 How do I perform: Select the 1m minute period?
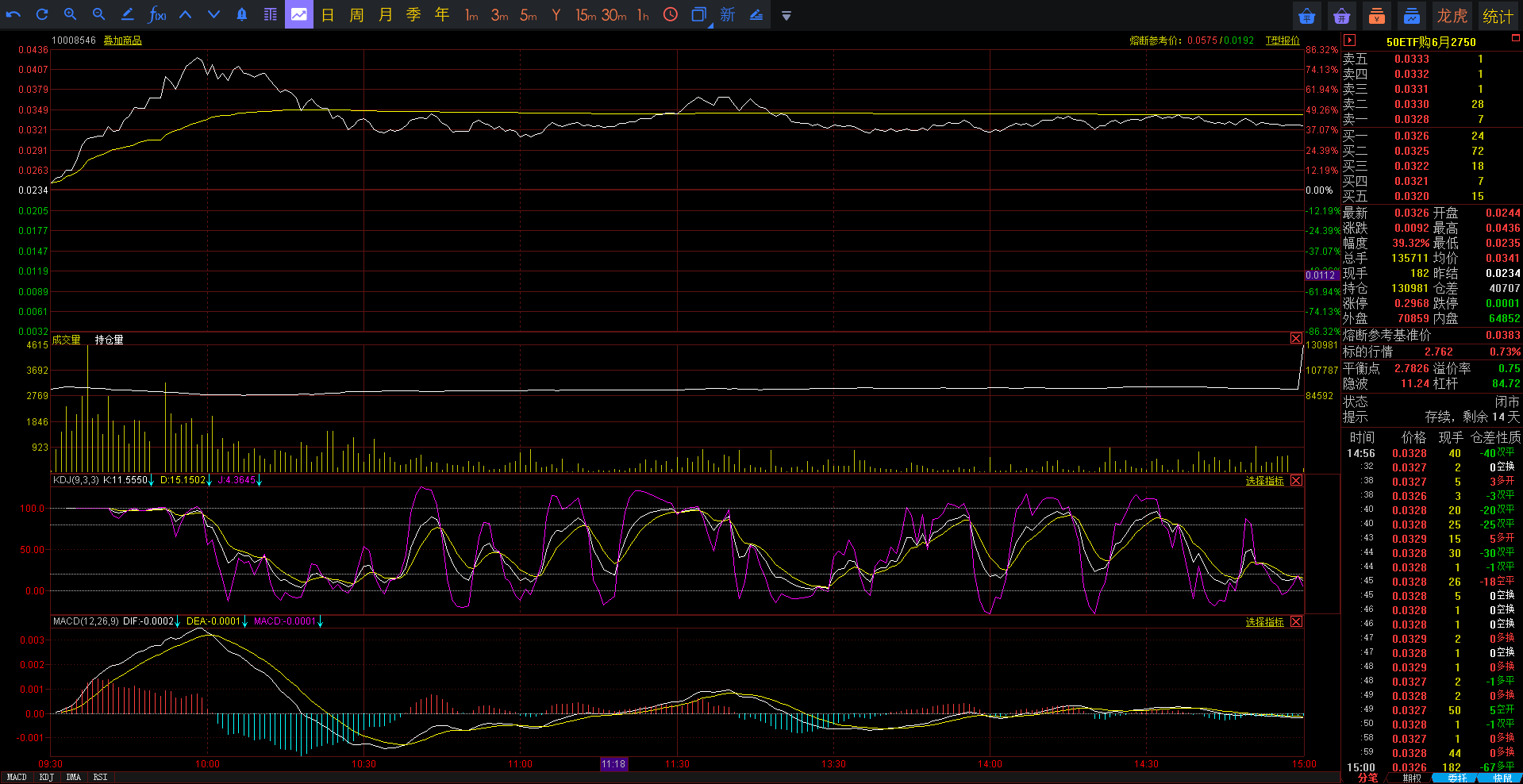tap(471, 15)
